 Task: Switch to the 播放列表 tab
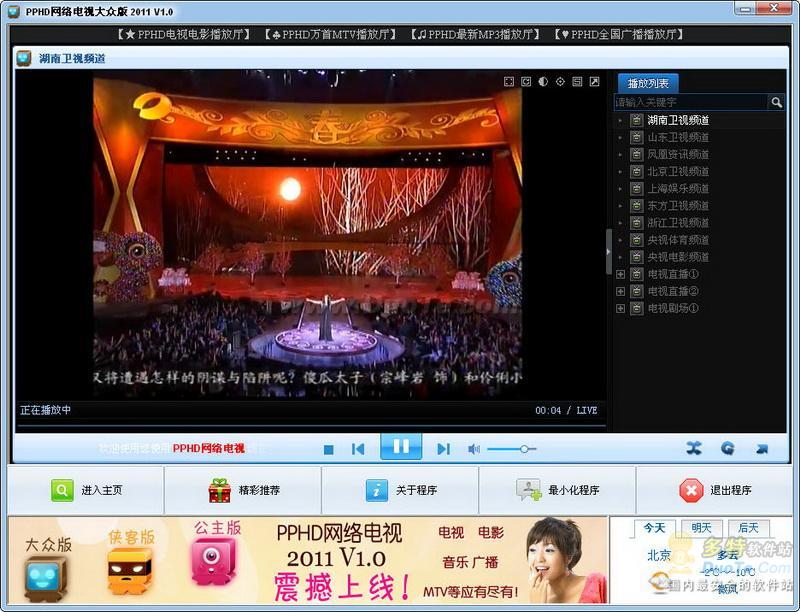648,83
